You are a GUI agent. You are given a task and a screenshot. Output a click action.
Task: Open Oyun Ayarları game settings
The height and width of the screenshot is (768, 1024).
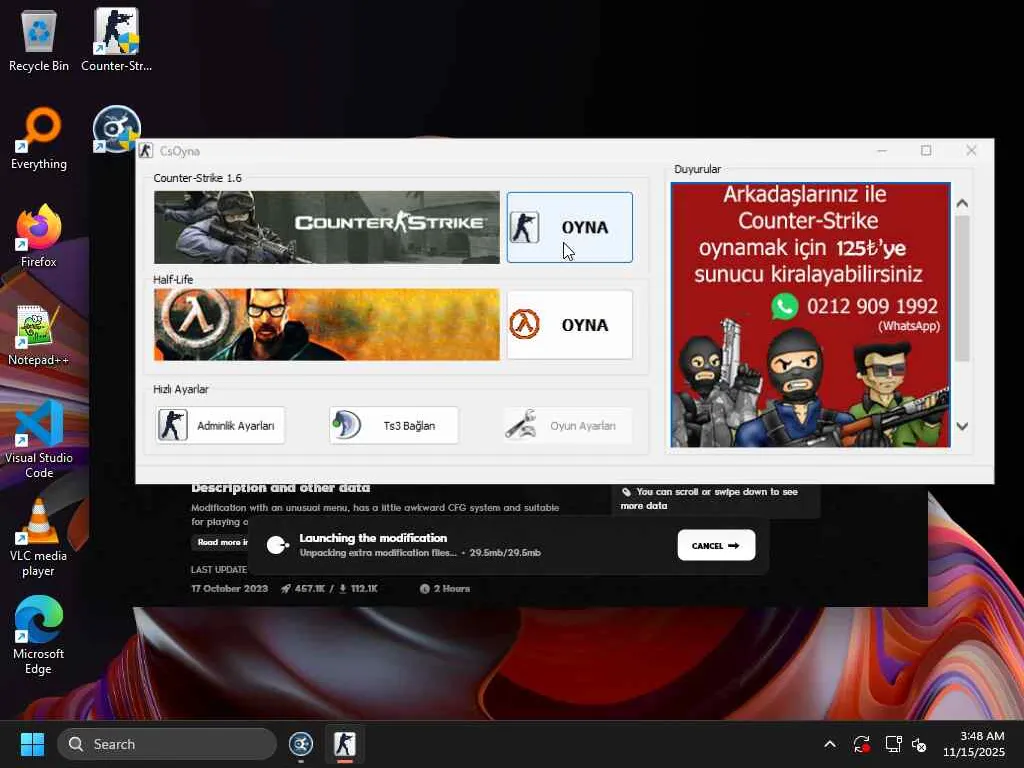pyautogui.click(x=568, y=425)
